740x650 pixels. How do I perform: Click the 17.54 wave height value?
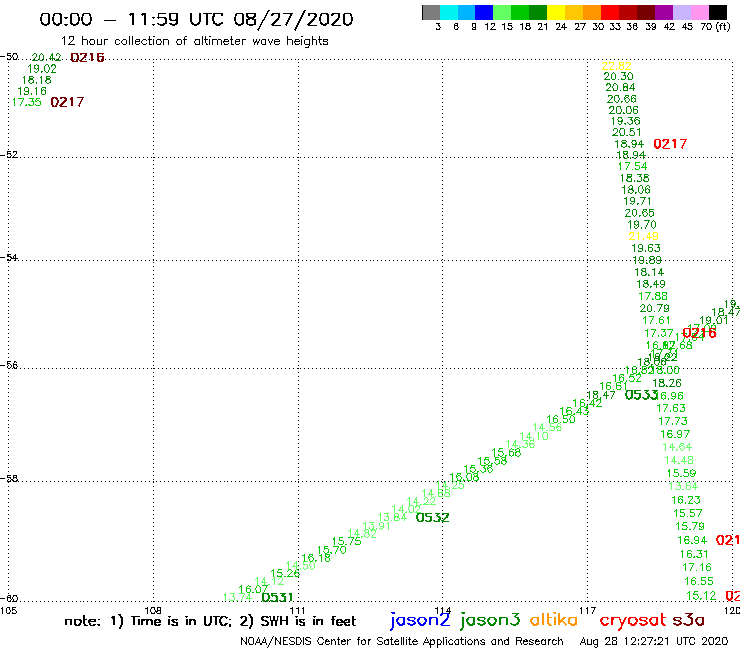pyautogui.click(x=632, y=166)
